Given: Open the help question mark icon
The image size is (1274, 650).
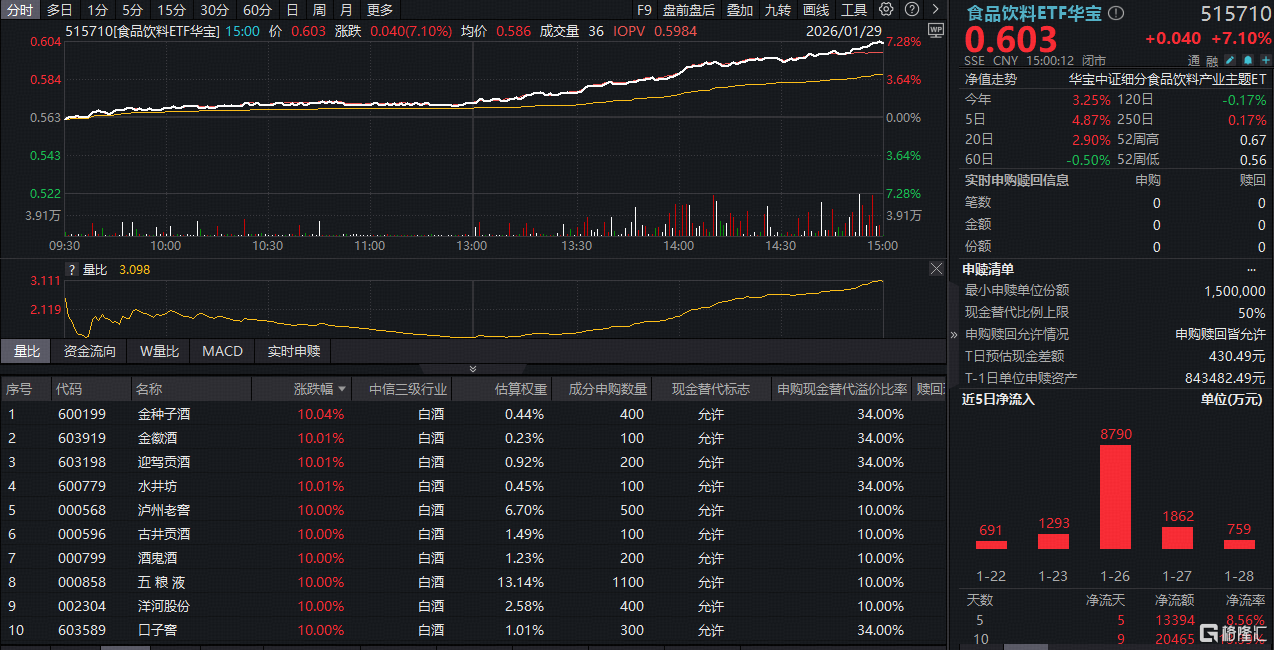Looking at the screenshot, I should 912,10.
